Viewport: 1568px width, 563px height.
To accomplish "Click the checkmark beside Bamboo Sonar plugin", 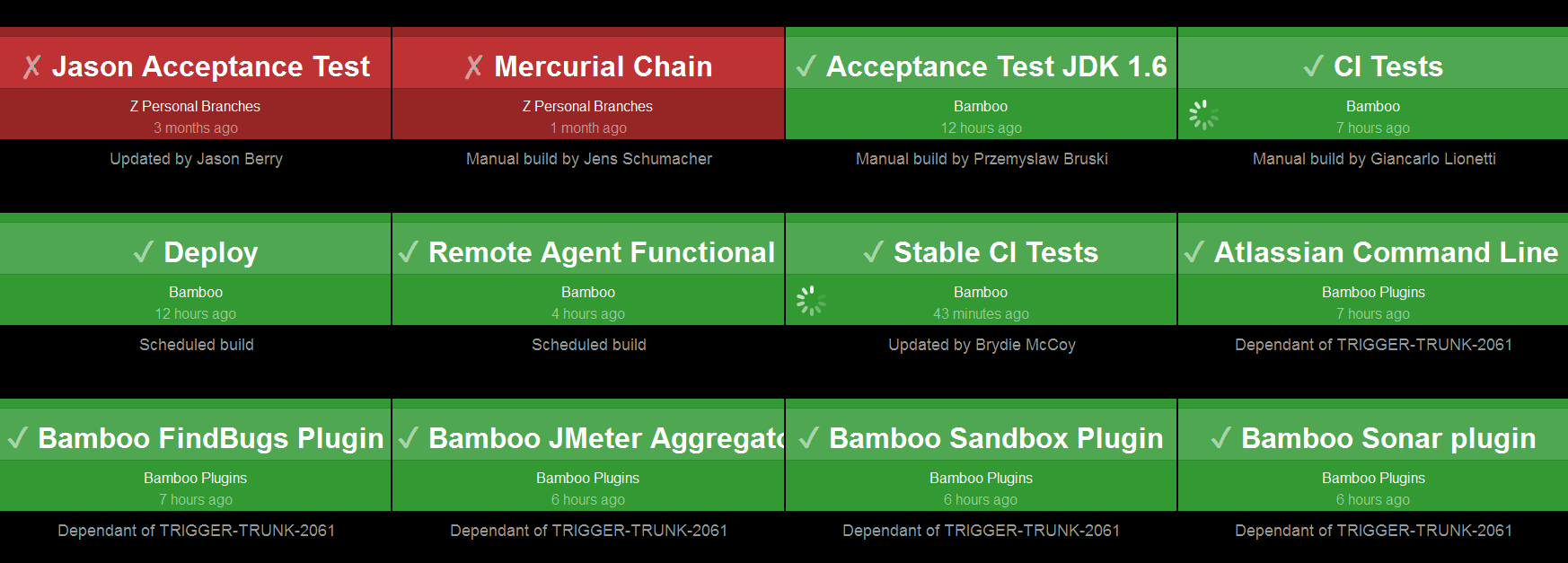I will (x=1221, y=438).
